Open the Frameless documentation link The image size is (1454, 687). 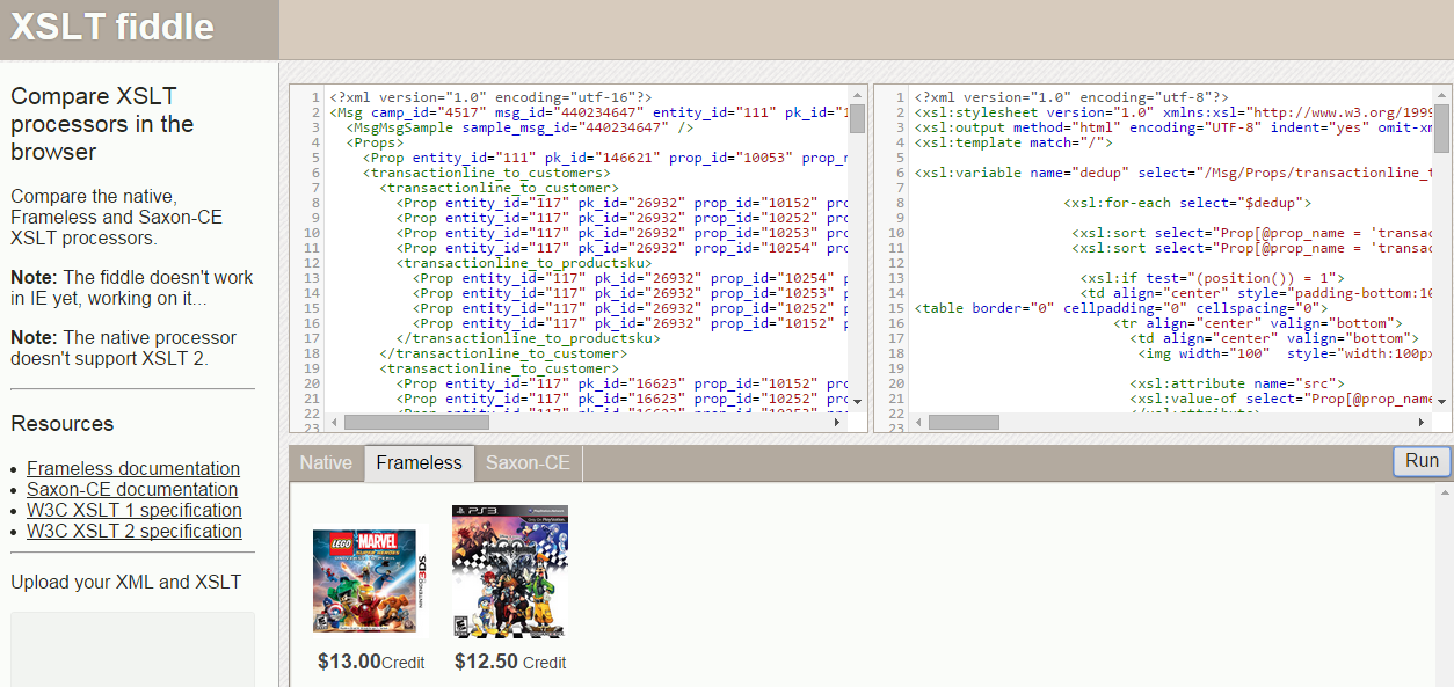pyautogui.click(x=133, y=469)
